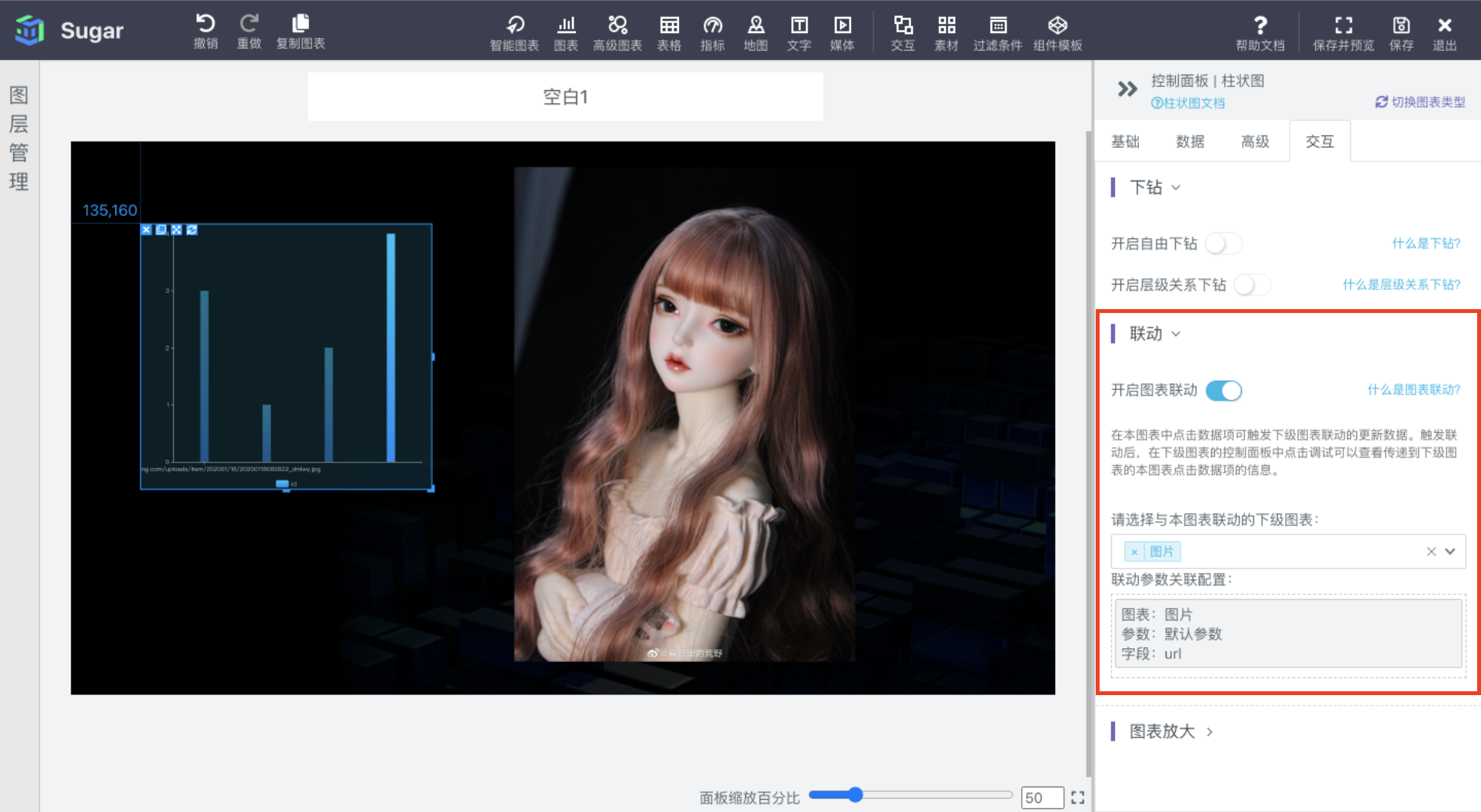Open the 指标 indicator tool
Screen dimensions: 1481x812
point(713,34)
